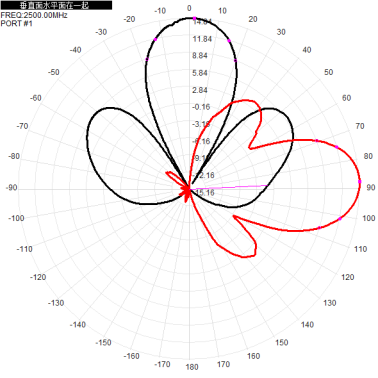Image resolution: width=378 pixels, height=378 pixels.
Task: Select the 180 degree label at bottom
Action: (192, 367)
